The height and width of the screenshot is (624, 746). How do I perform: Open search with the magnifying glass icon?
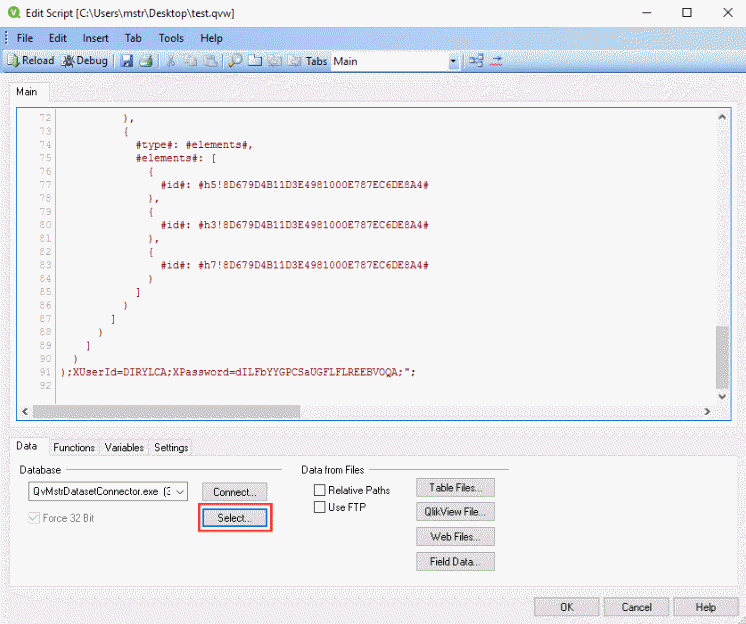[235, 61]
